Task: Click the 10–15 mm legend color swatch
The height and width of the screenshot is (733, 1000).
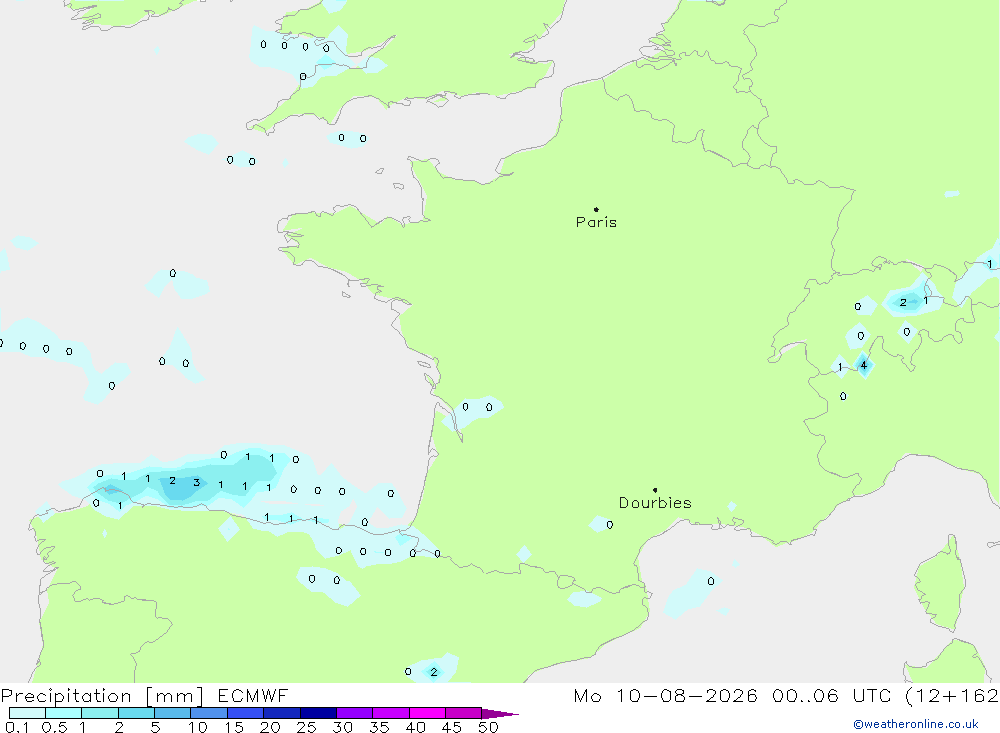Action: (x=209, y=713)
